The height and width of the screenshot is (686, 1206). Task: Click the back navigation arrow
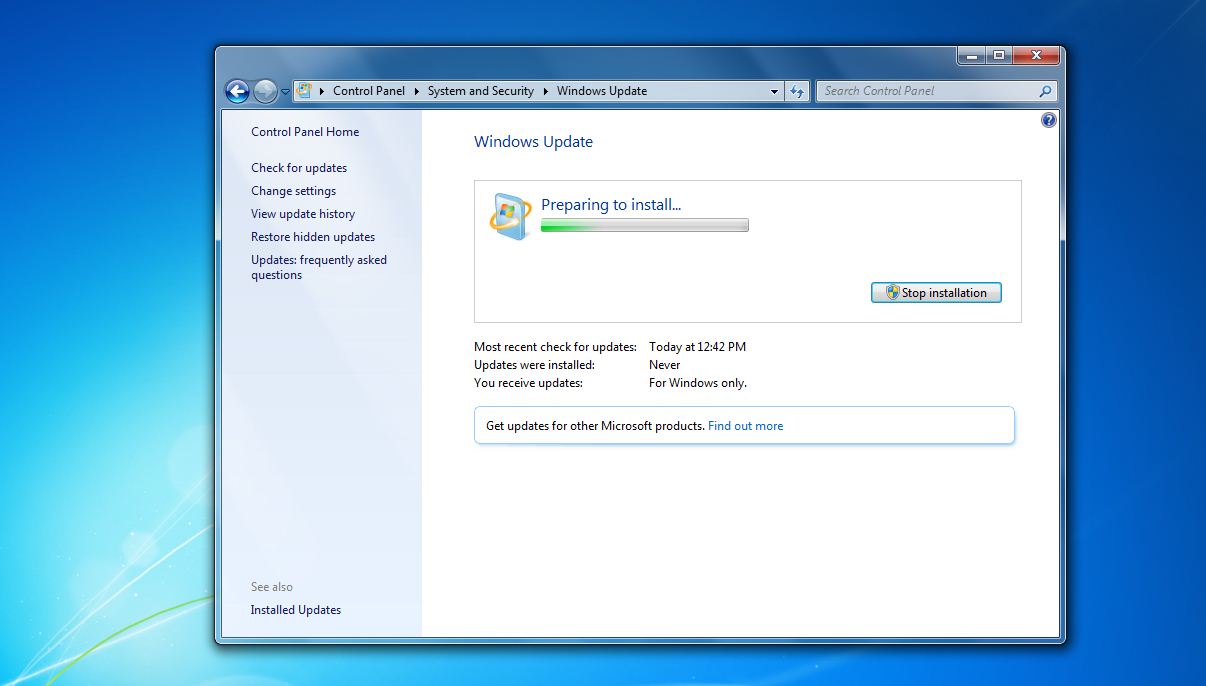point(238,91)
